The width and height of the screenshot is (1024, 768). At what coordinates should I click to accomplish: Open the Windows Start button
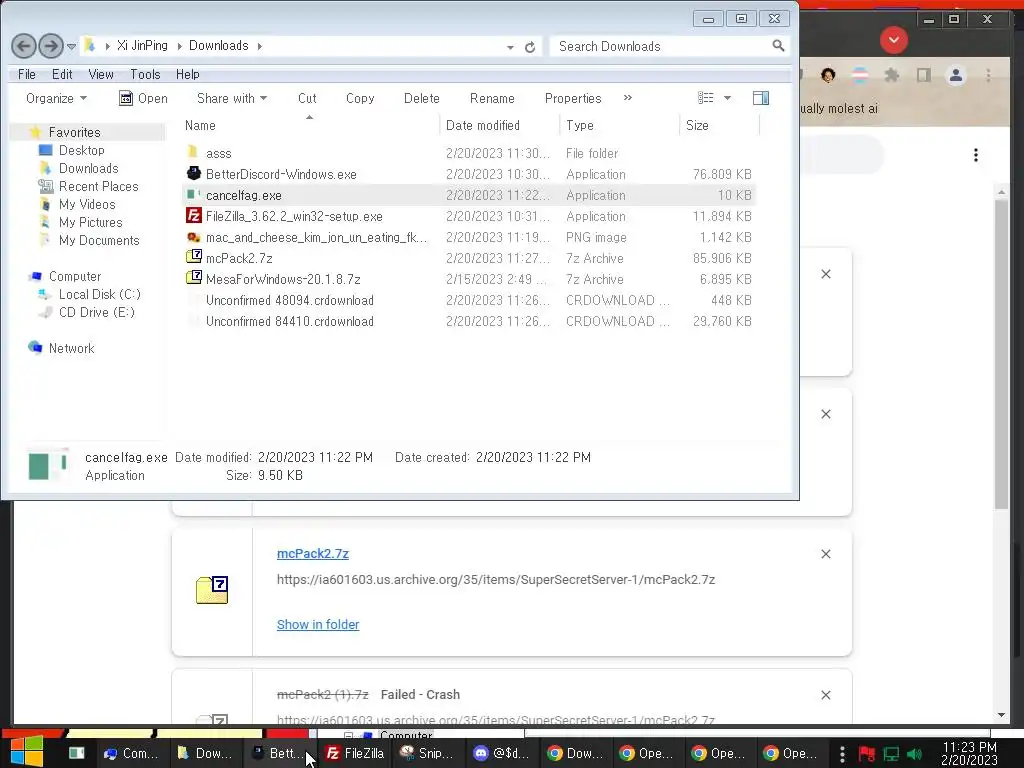[x=27, y=753]
